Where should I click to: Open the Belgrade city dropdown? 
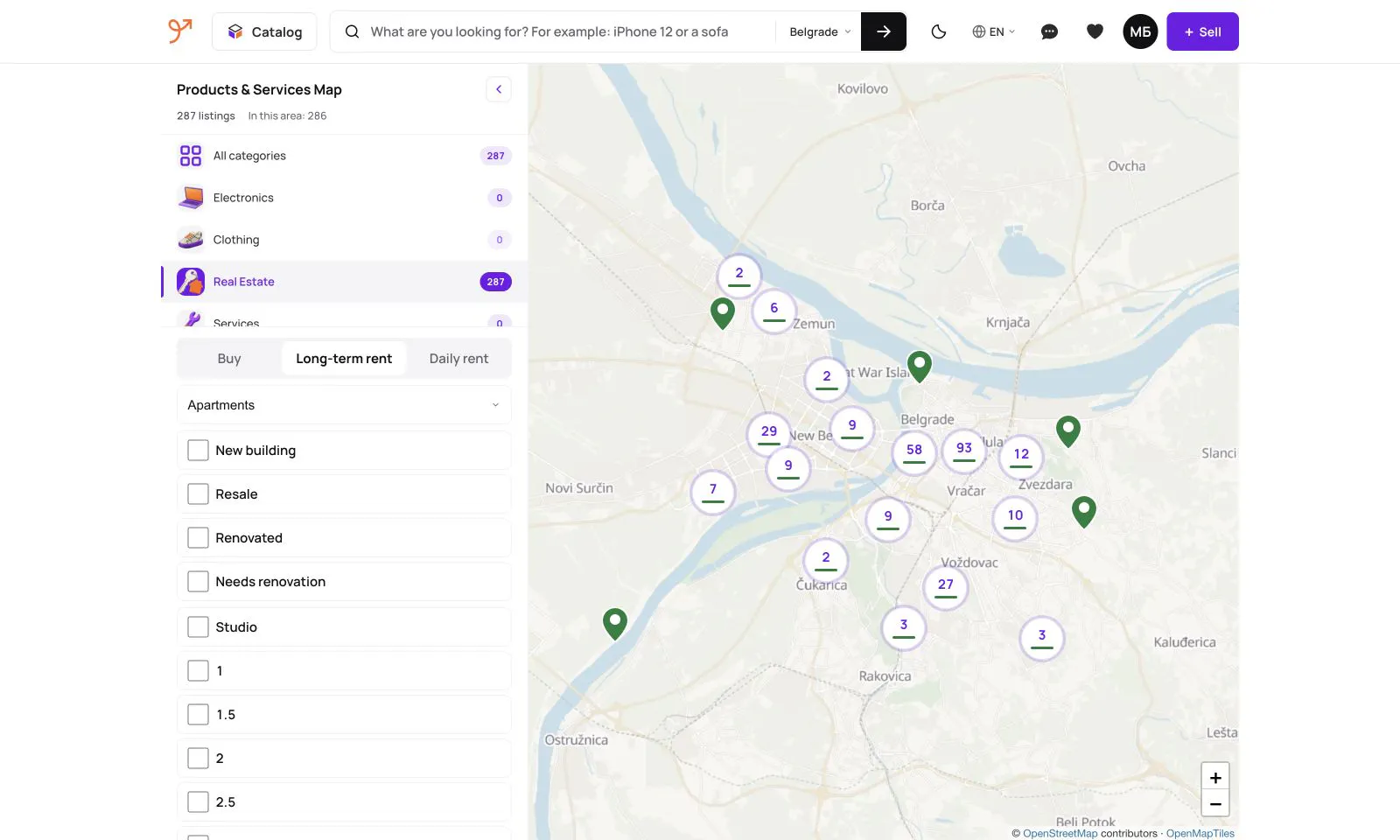[x=820, y=31]
